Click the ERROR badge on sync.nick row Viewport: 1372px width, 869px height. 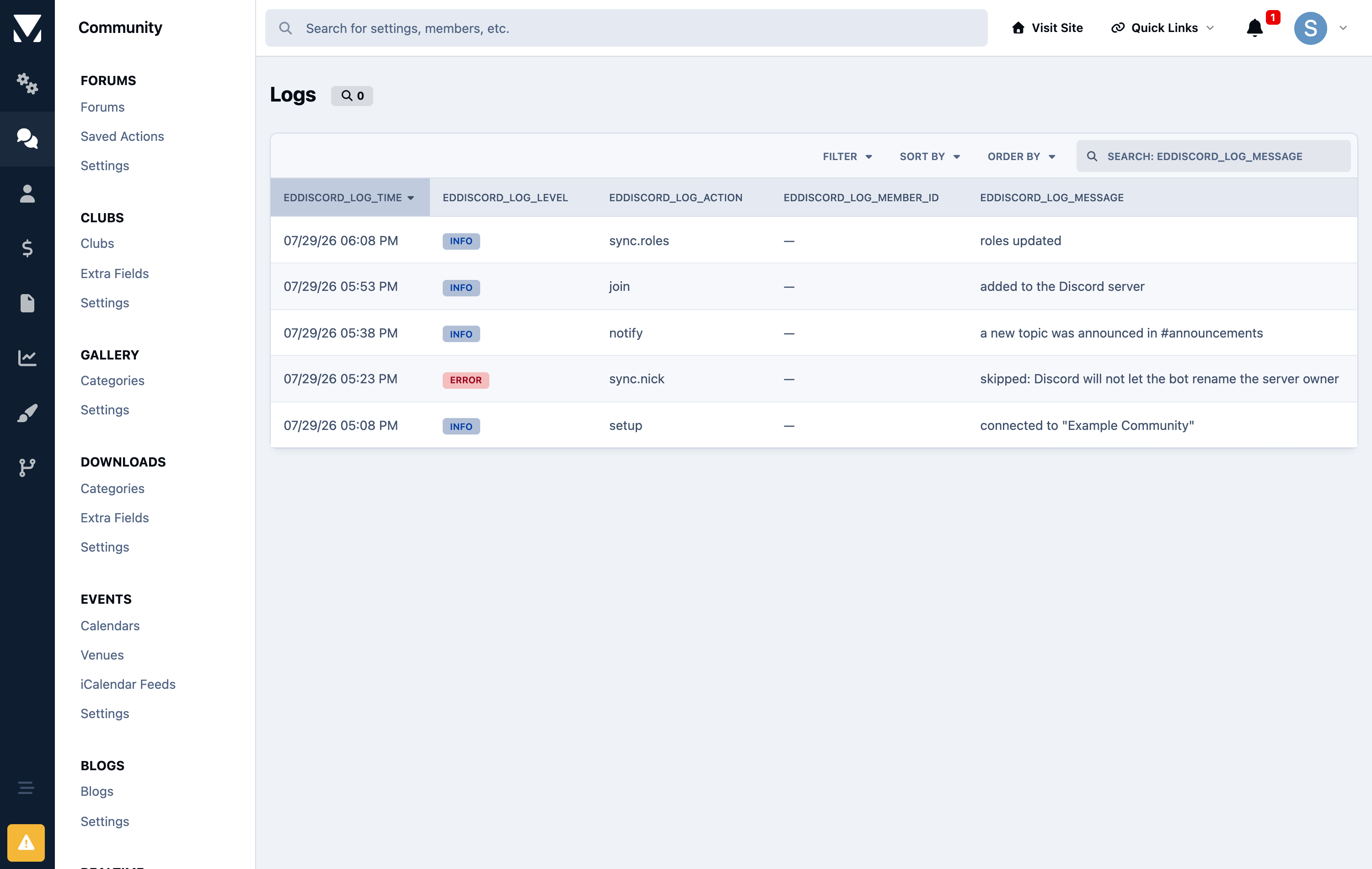click(466, 380)
